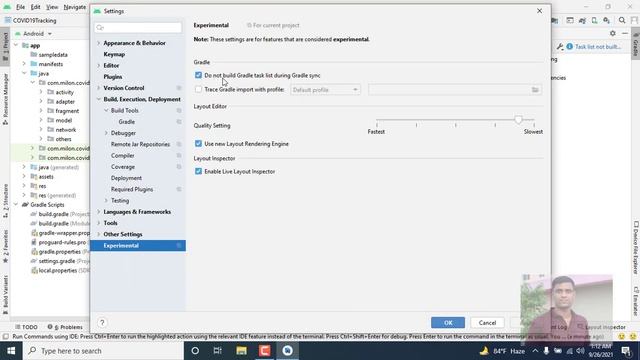Expand the Editor settings category
Image resolution: width=640 pixels, height=360 pixels.
tap(99, 65)
